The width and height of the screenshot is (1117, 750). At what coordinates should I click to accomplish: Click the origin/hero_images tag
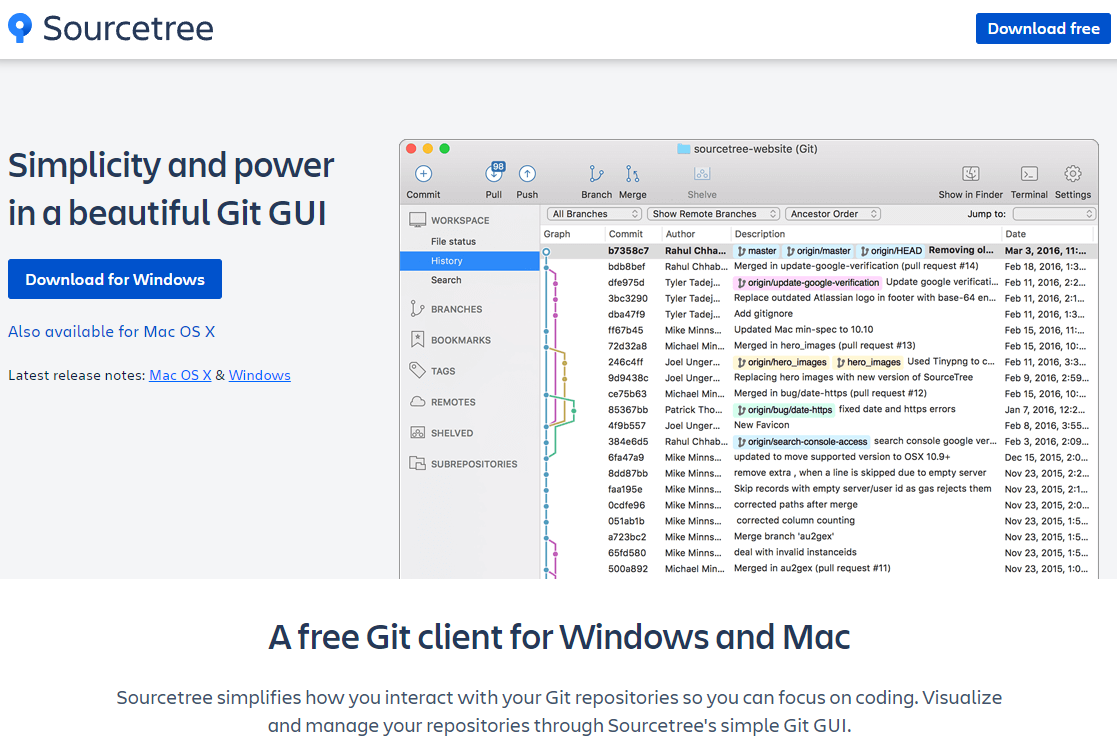pos(781,362)
